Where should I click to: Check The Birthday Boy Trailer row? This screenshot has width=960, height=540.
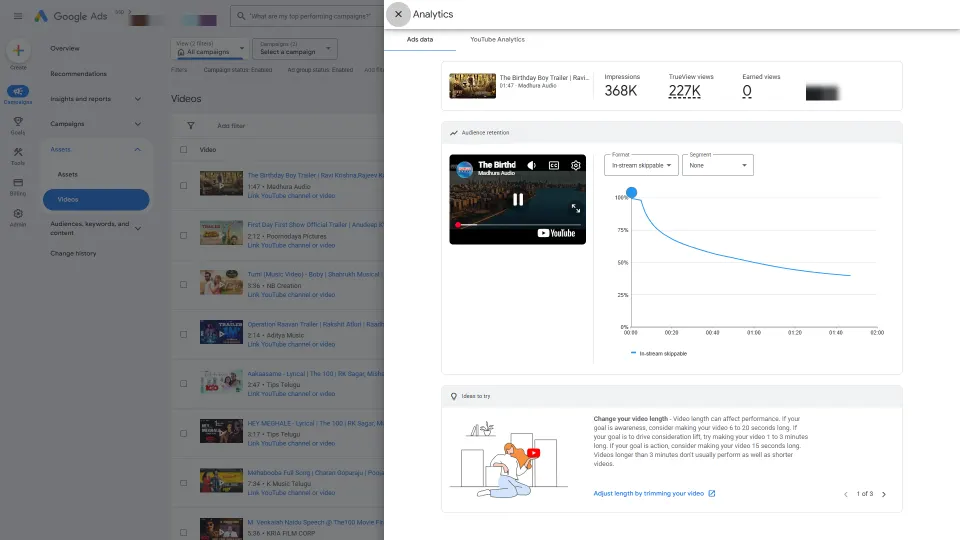click(183, 186)
